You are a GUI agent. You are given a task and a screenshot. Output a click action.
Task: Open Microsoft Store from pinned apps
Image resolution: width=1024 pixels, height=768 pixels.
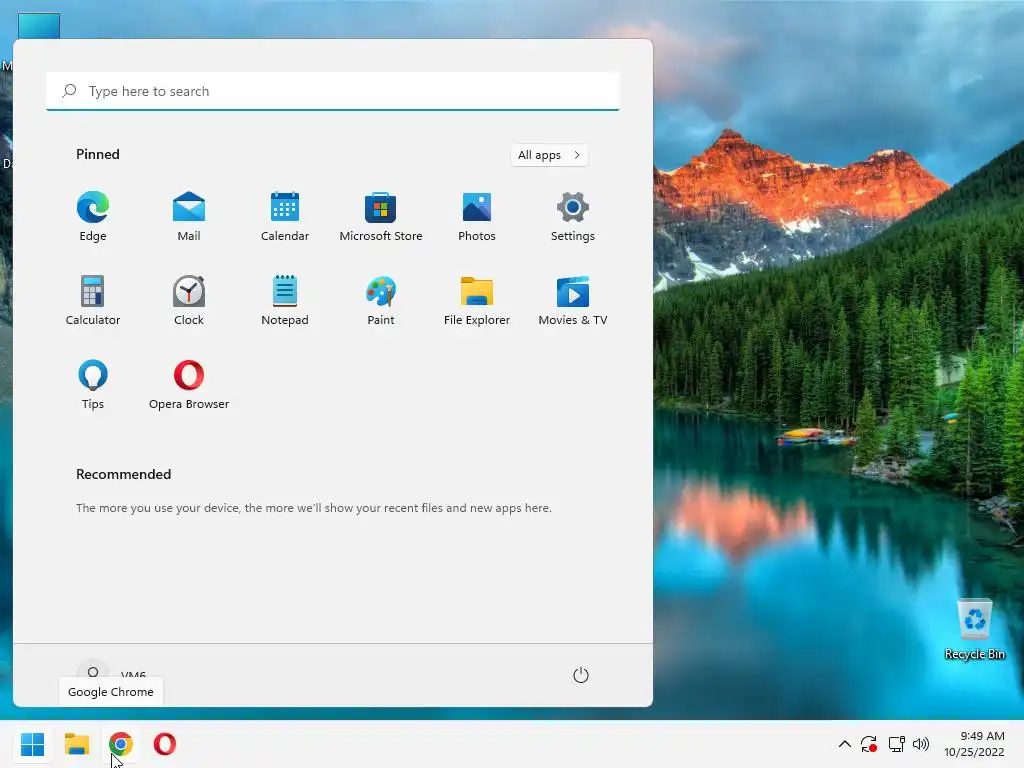[x=381, y=217]
